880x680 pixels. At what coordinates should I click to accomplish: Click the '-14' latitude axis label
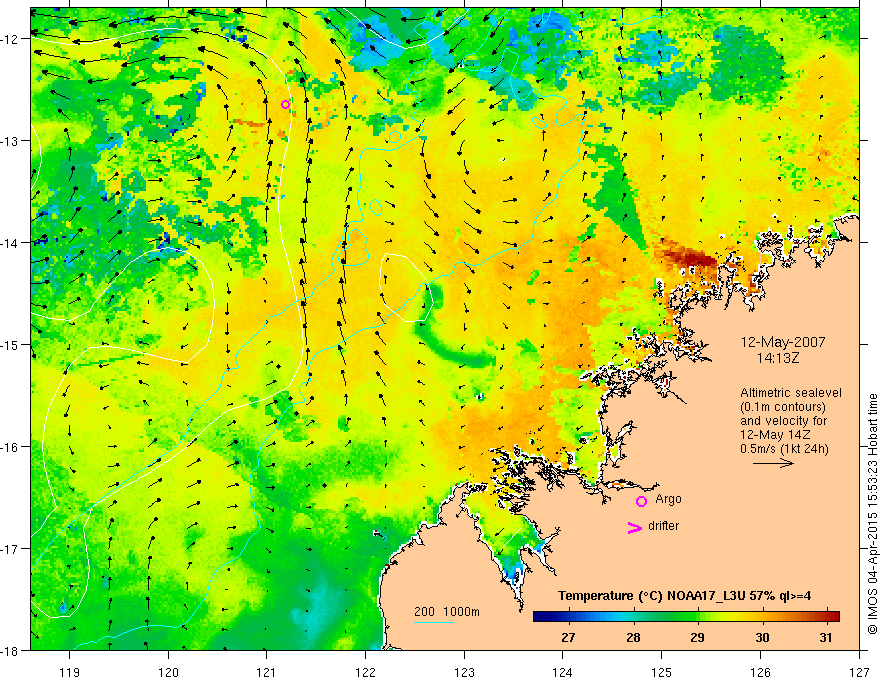click(x=11, y=243)
